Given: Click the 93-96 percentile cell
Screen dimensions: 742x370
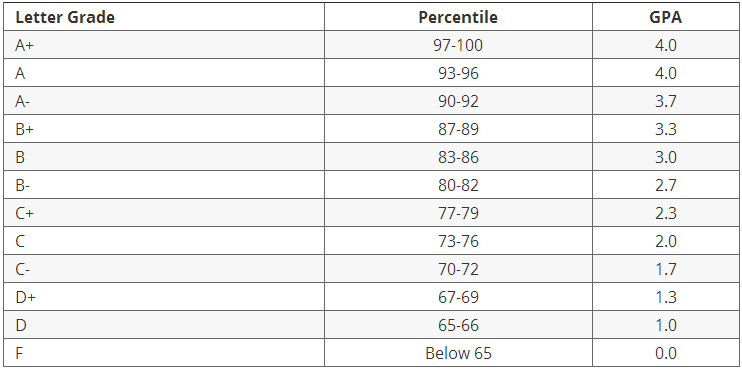Looking at the screenshot, I should (458, 73).
